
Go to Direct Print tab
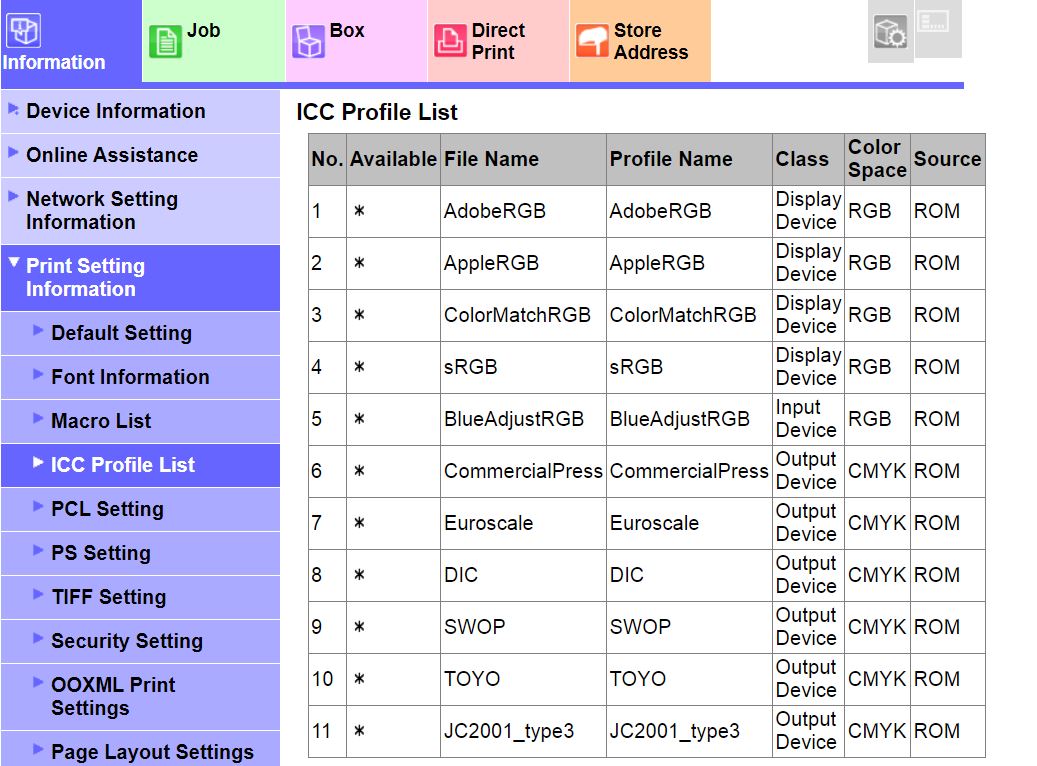pyautogui.click(x=499, y=41)
